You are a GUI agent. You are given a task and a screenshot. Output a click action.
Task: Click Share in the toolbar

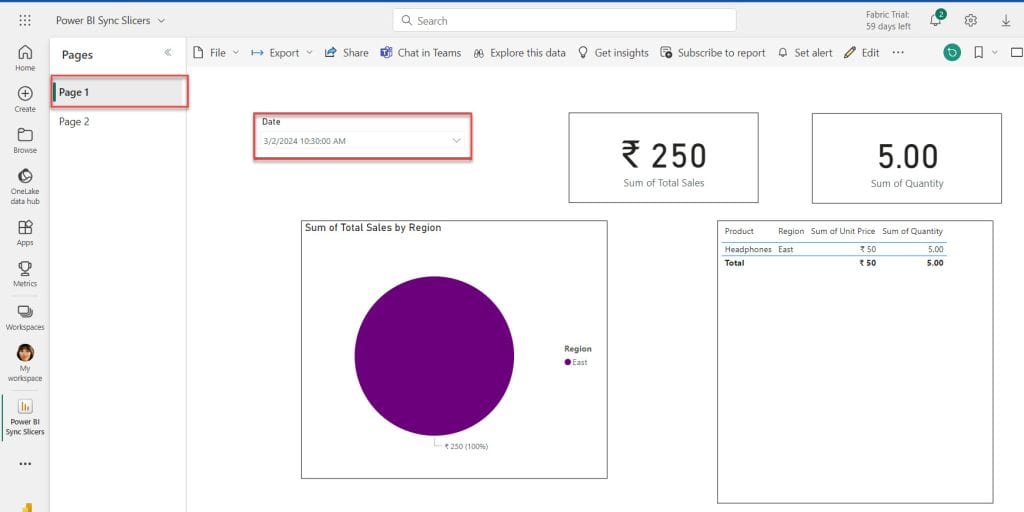point(347,53)
